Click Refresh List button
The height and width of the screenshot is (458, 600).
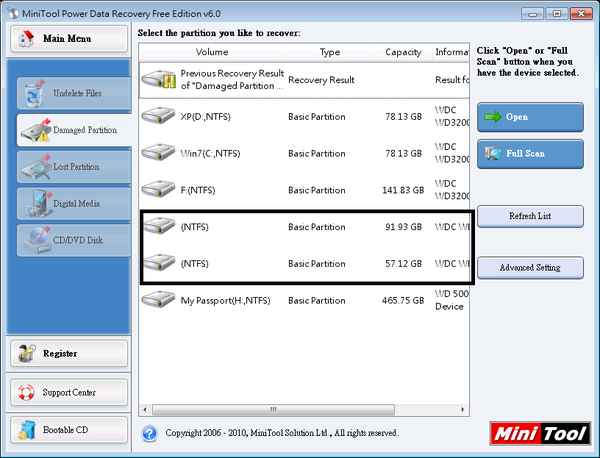point(530,216)
